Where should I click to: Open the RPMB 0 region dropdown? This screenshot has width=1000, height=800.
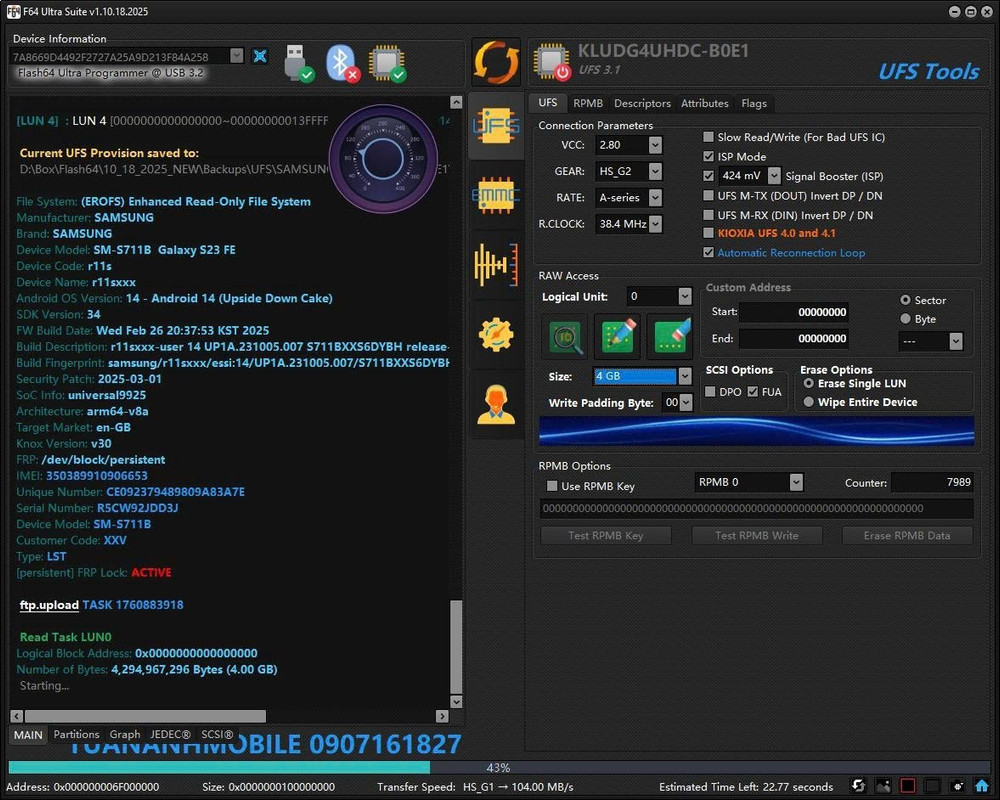[796, 482]
